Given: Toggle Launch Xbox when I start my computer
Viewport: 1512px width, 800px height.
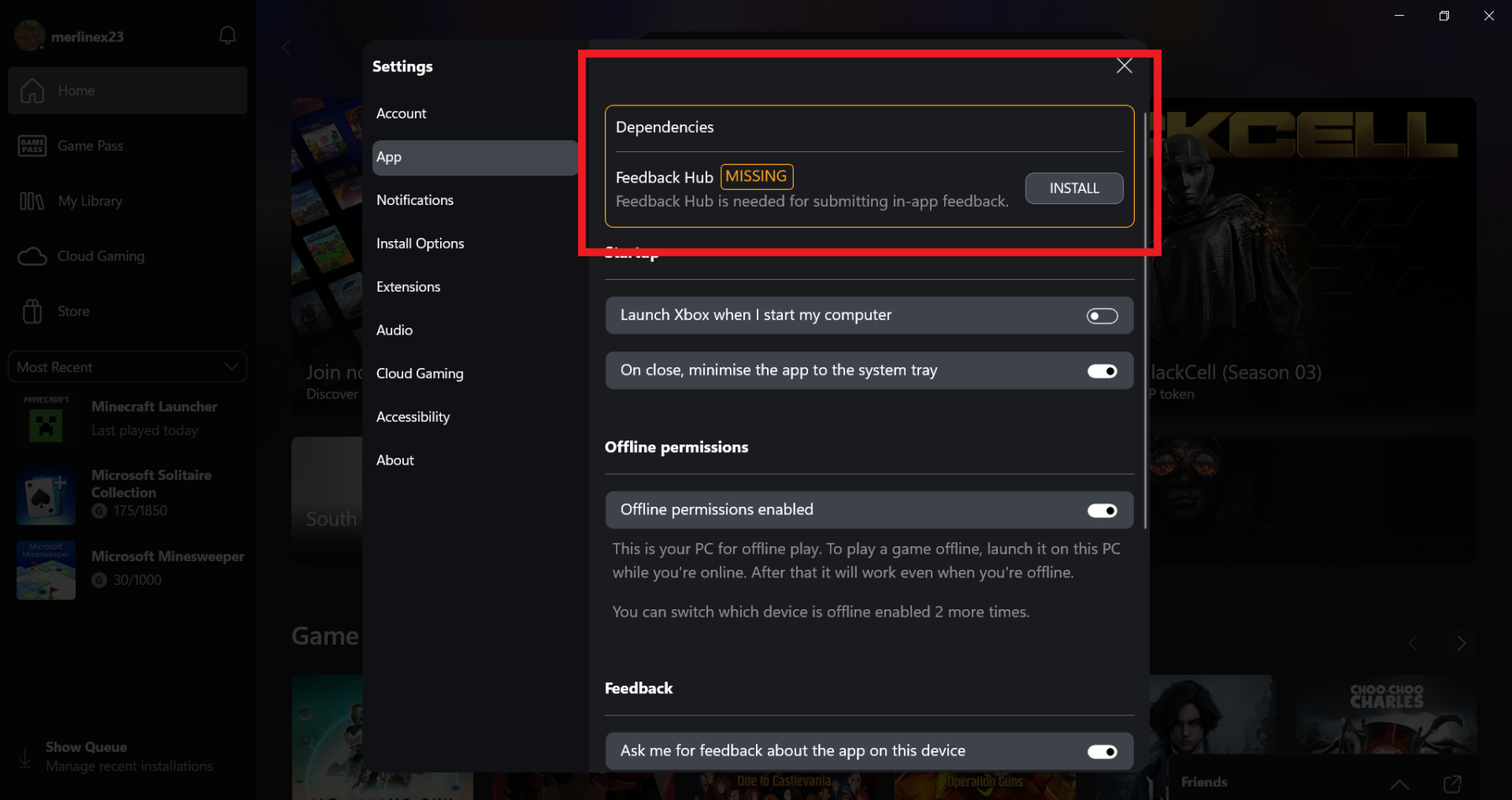Looking at the screenshot, I should click(1102, 316).
